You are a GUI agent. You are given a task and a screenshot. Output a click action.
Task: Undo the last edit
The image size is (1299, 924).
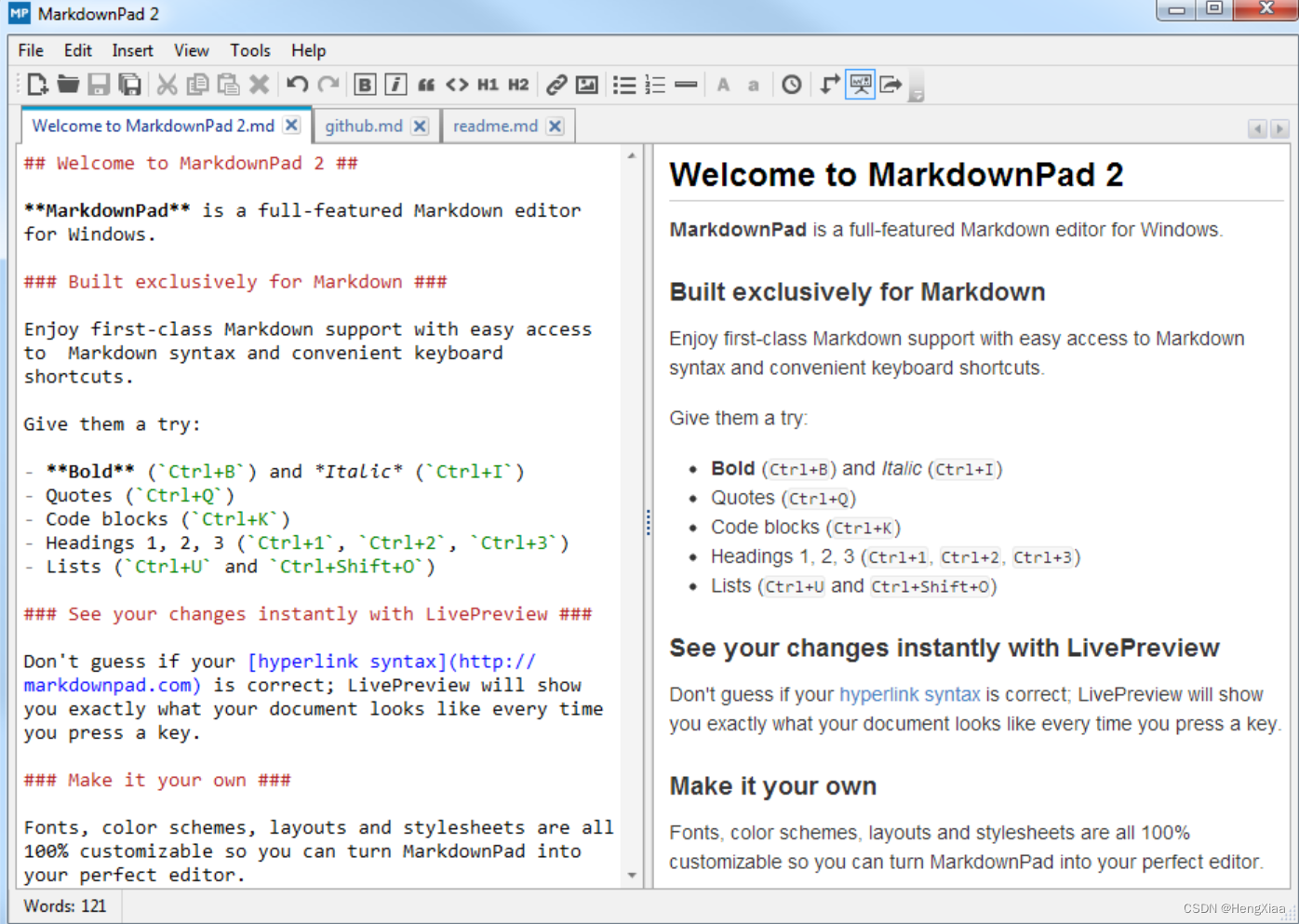pos(298,85)
